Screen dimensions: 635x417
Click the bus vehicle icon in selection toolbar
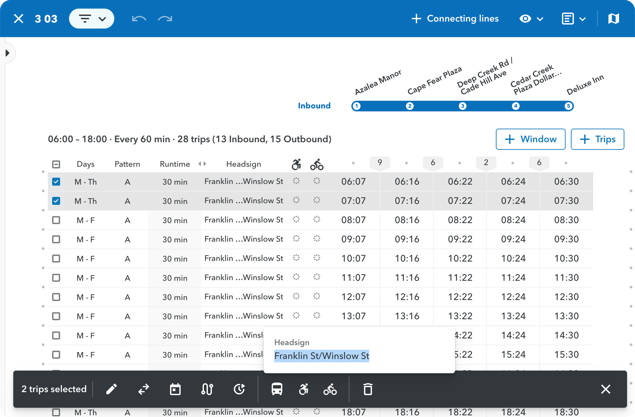277,389
